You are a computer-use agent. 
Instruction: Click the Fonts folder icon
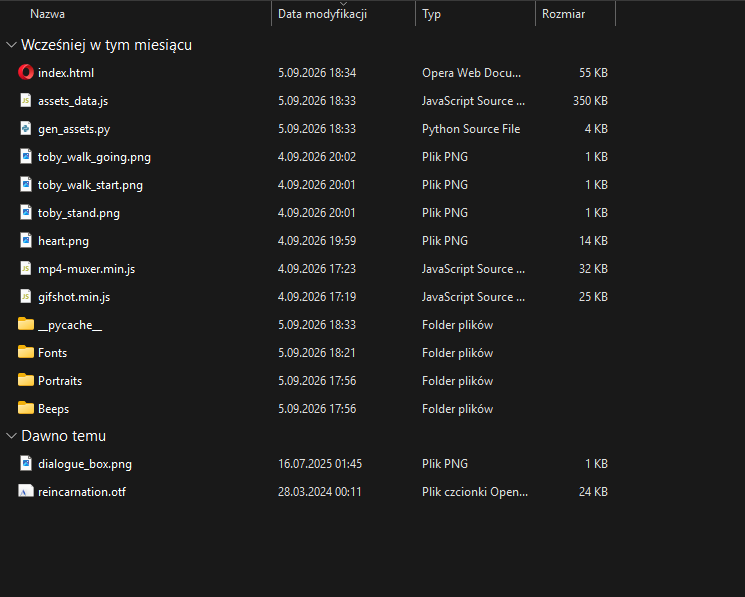click(26, 352)
